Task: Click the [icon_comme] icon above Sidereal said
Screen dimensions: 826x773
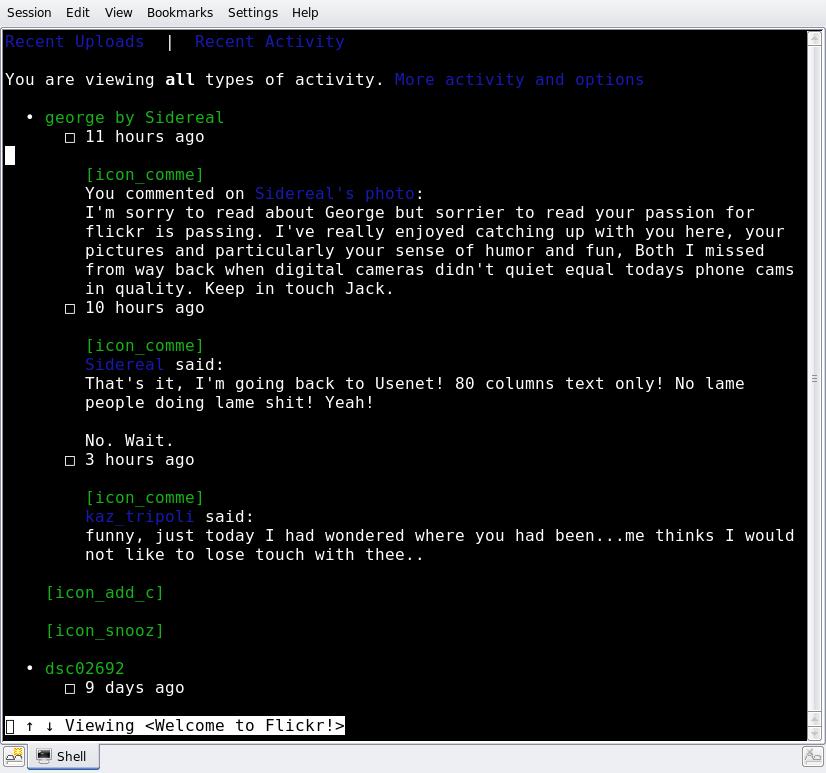Action: [x=144, y=346]
